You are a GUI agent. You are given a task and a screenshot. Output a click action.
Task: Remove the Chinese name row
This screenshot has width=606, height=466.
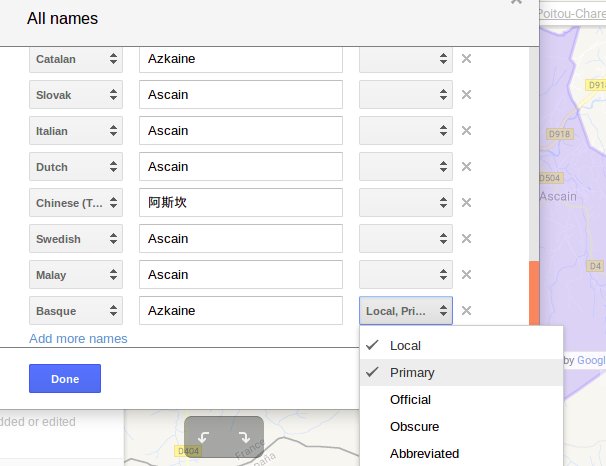(466, 203)
